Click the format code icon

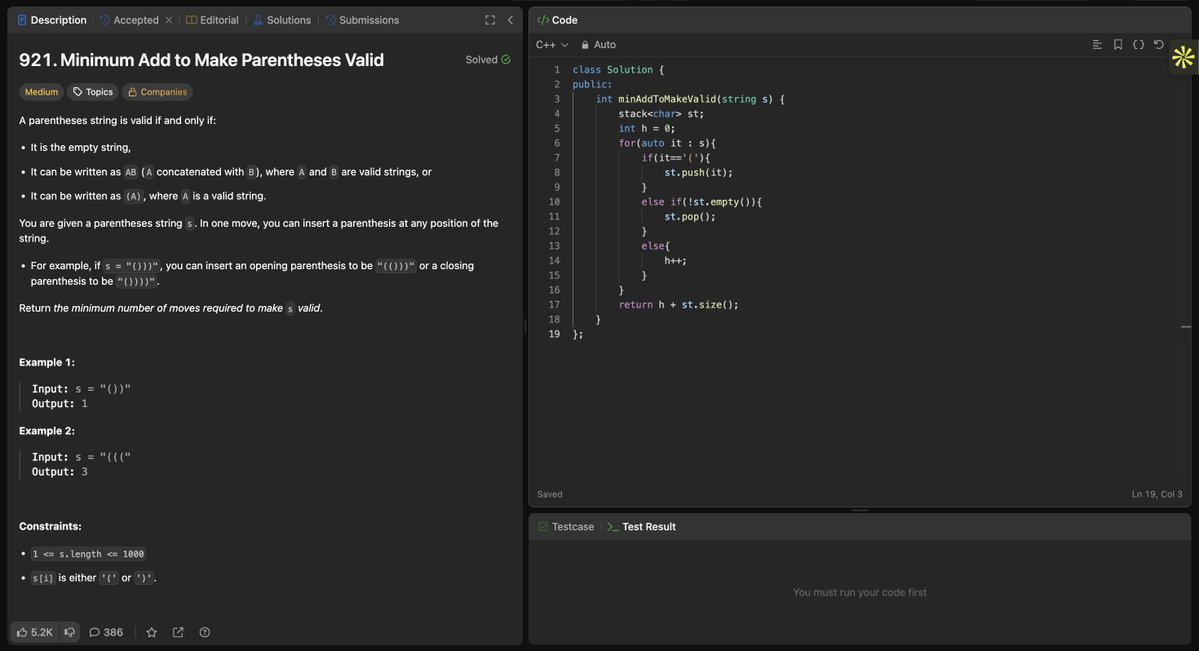click(1097, 44)
